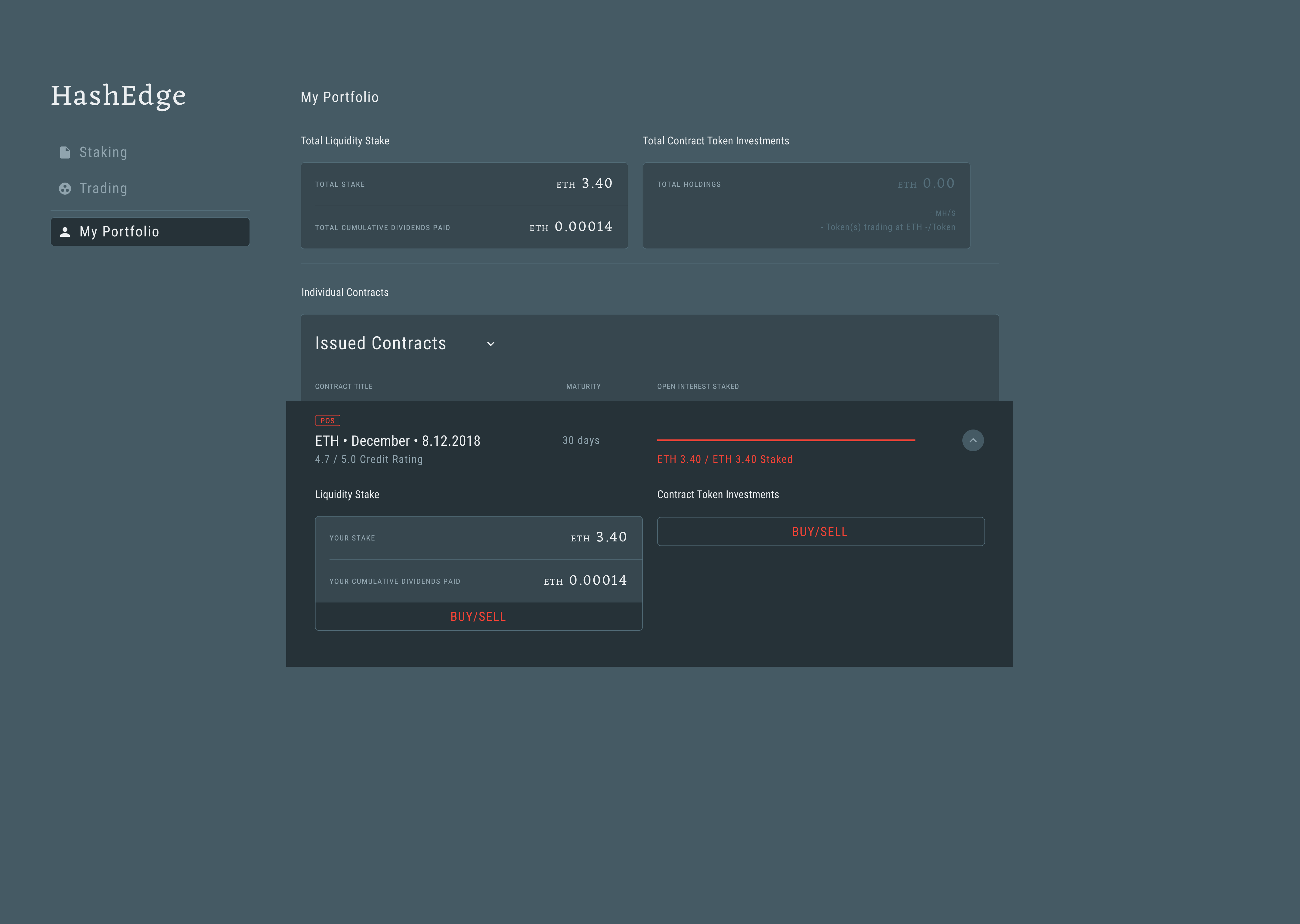Click the Trading circle icon

[x=65, y=188]
